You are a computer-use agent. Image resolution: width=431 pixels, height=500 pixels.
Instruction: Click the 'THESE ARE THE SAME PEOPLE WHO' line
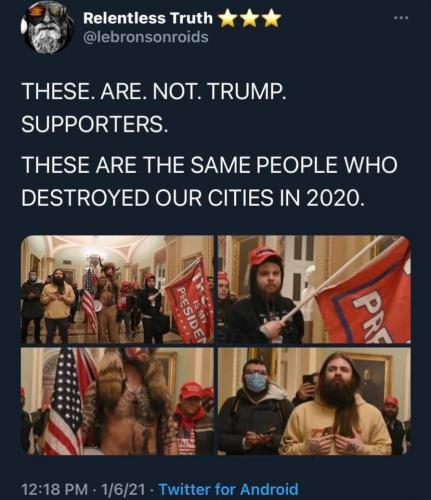[x=210, y=165]
